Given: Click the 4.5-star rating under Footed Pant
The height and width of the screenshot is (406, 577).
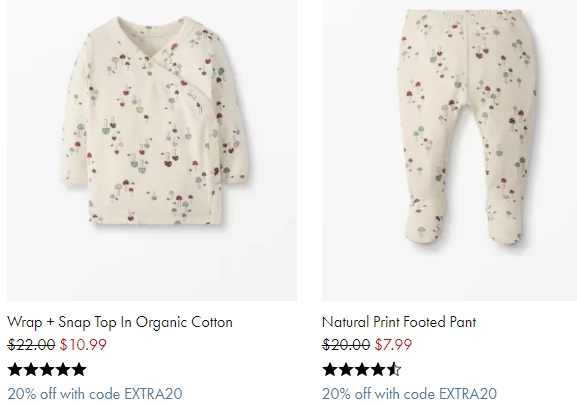Looking at the screenshot, I should coord(362,370).
